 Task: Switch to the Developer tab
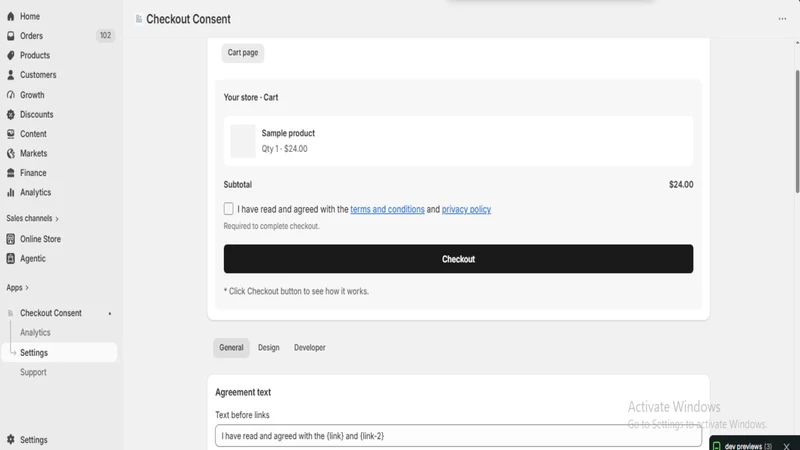click(x=310, y=347)
